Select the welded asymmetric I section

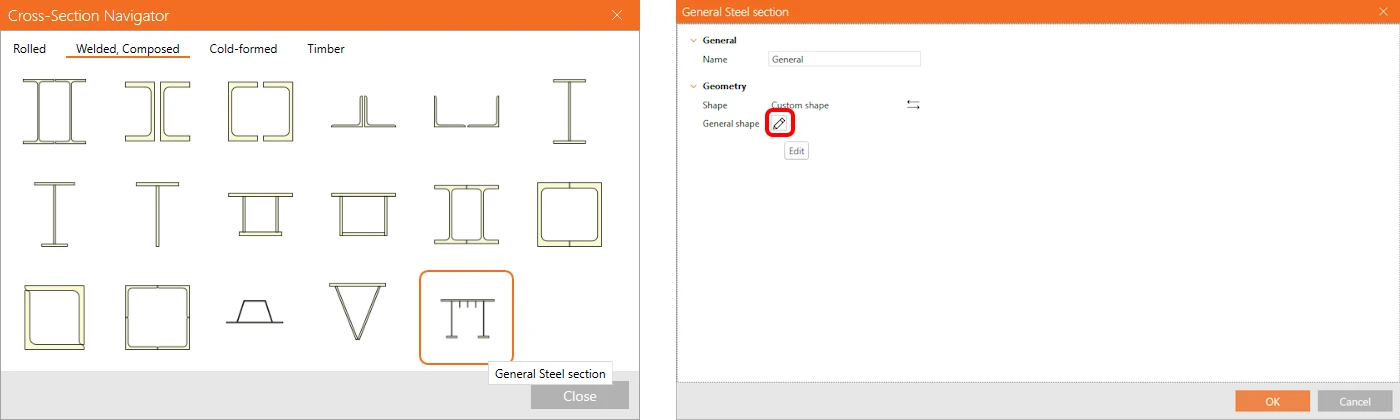coord(54,214)
